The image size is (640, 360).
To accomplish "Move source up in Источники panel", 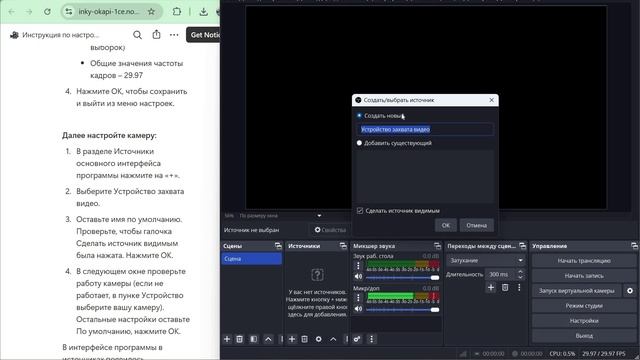I will pyautogui.click(x=333, y=339).
